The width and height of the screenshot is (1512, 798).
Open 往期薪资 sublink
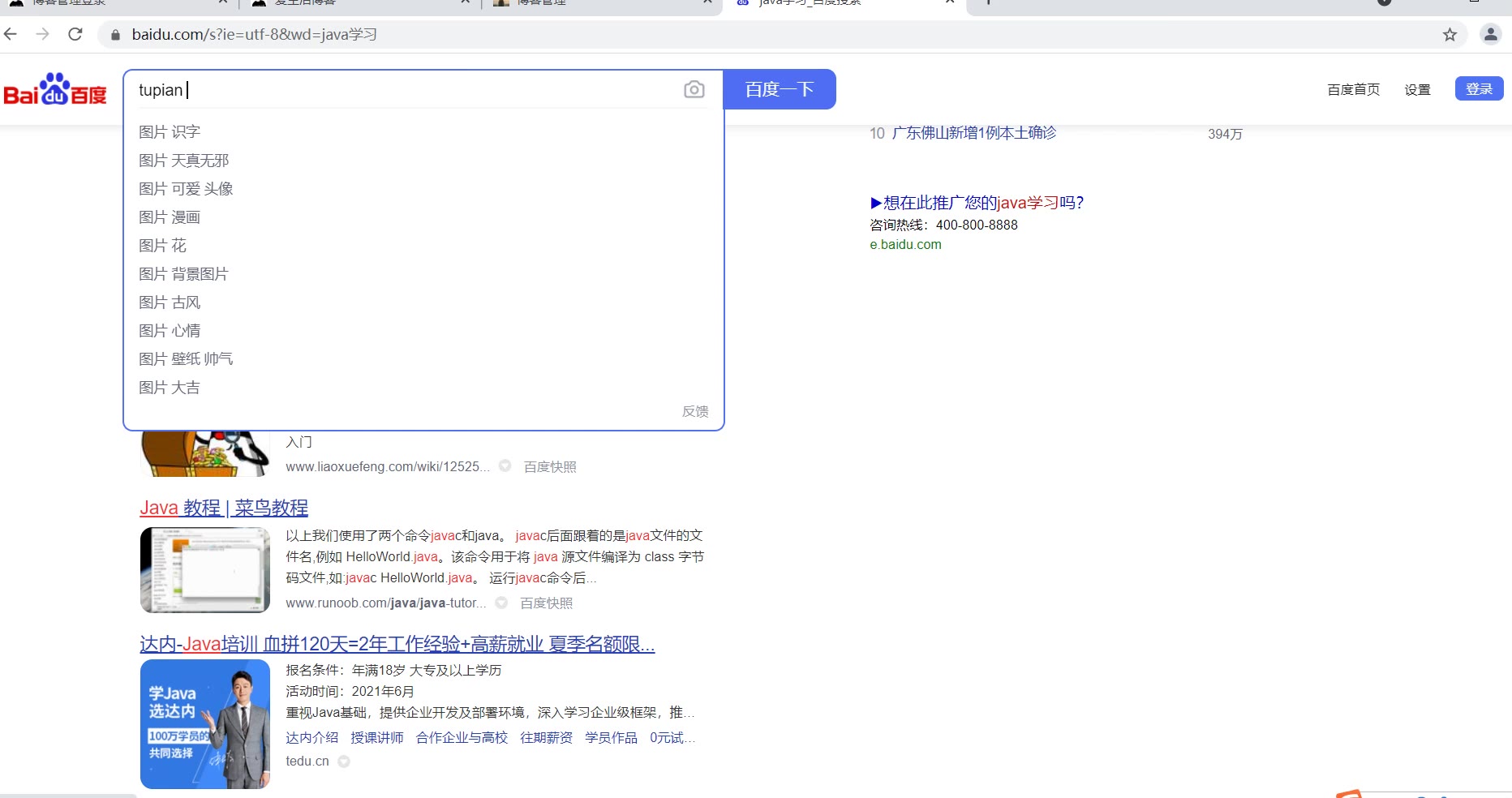(546, 737)
